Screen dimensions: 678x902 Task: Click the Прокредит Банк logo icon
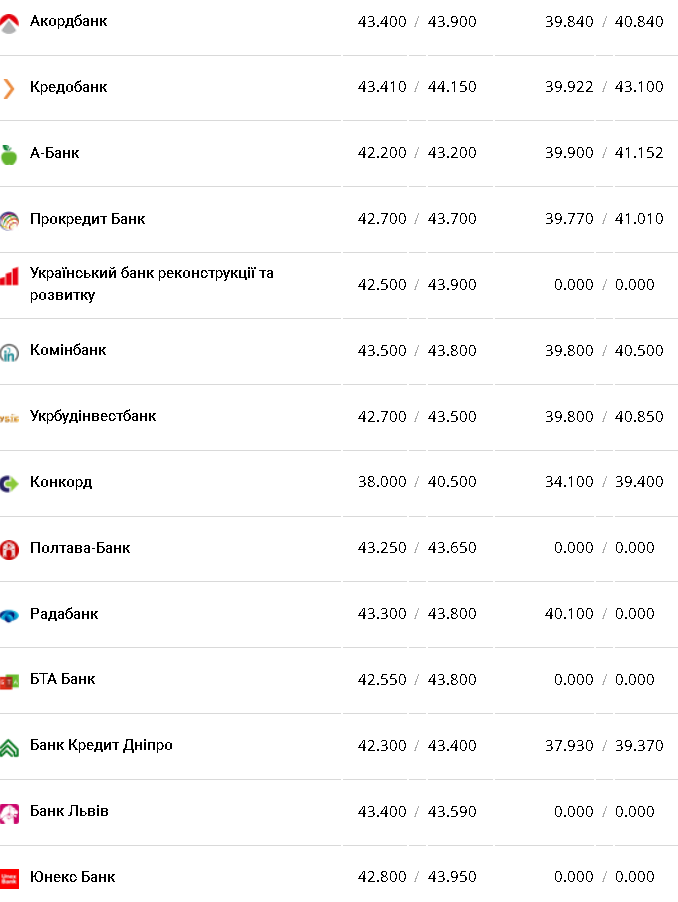[9, 220]
